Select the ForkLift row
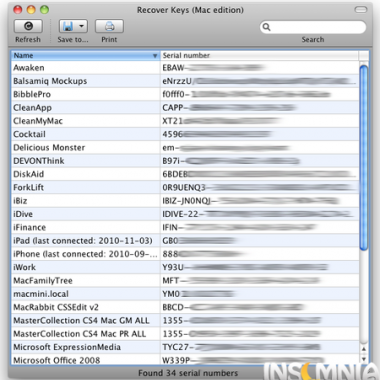The height and width of the screenshot is (380, 380). click(x=185, y=188)
